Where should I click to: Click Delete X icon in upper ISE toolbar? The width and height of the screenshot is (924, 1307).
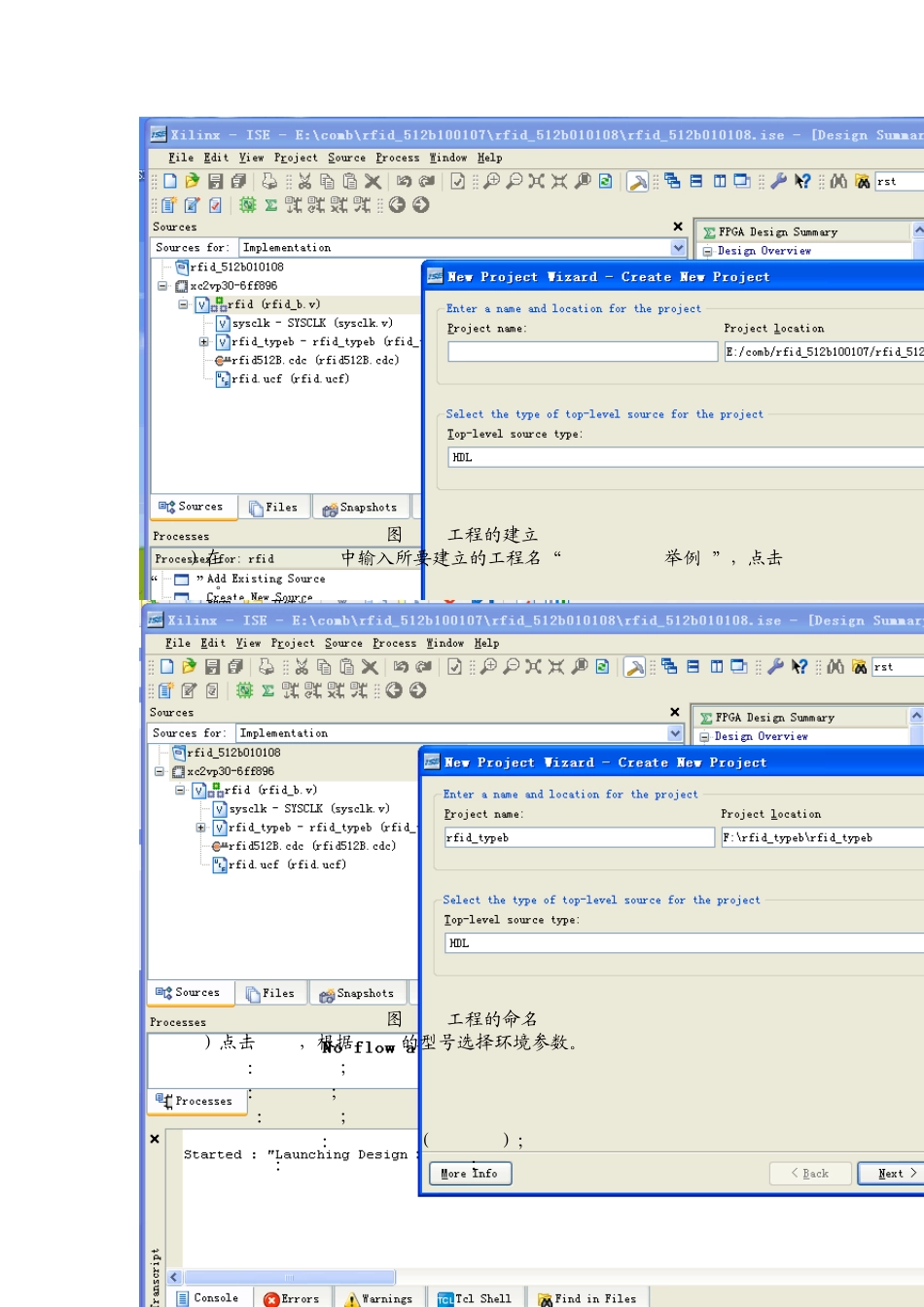373,181
